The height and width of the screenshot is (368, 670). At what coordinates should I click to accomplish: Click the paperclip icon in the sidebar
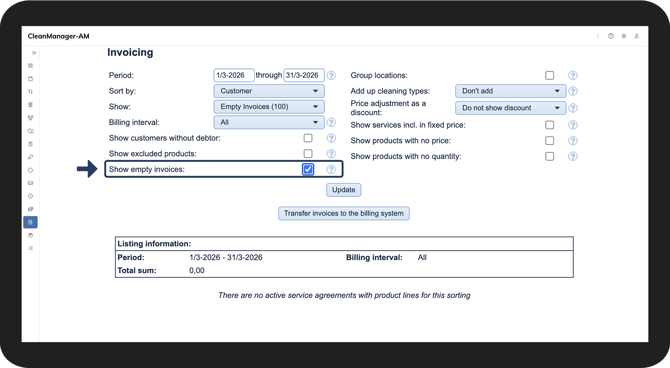[x=30, y=209]
